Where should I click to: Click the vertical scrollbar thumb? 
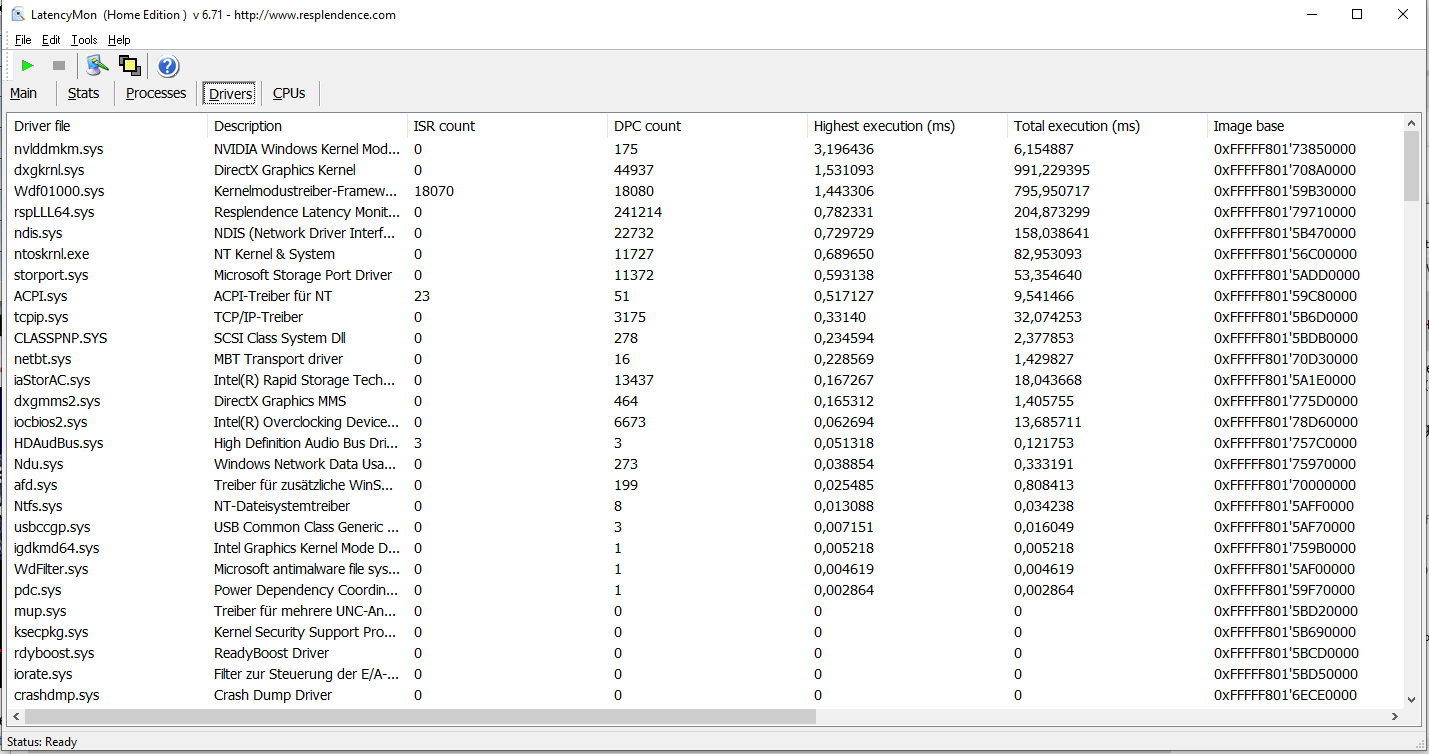[x=1411, y=166]
